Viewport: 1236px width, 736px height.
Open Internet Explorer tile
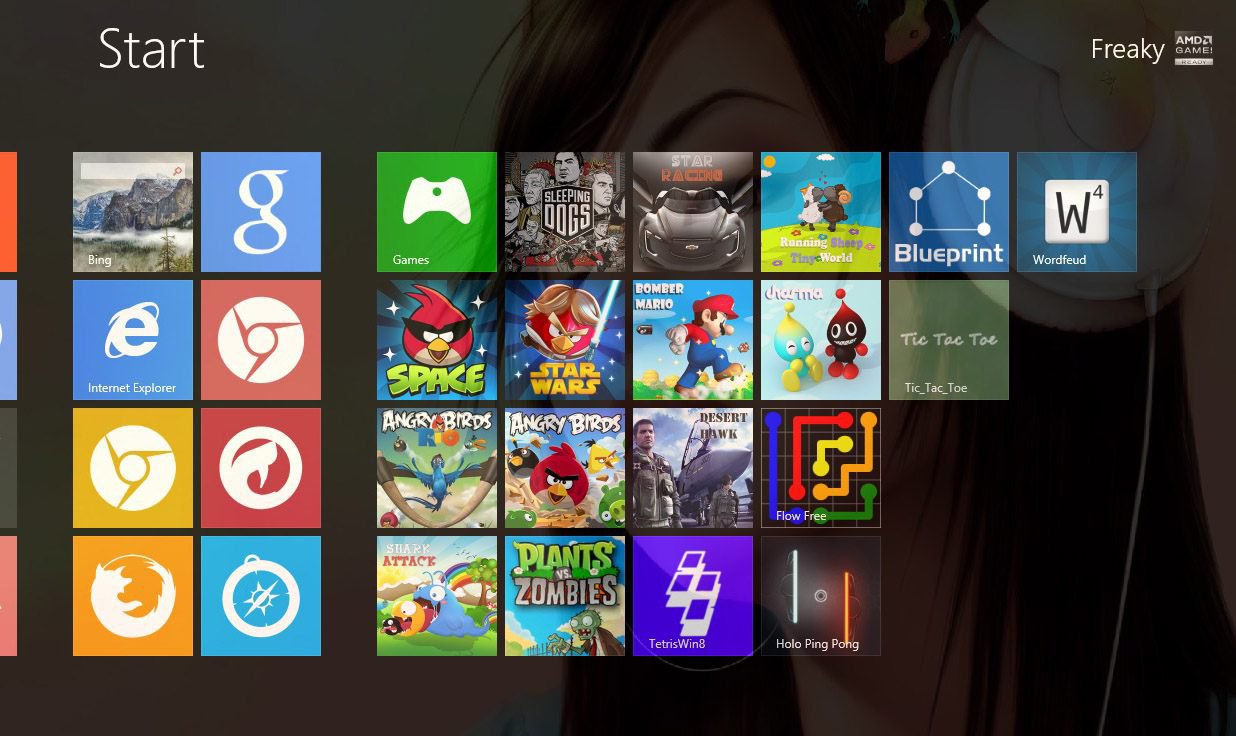click(133, 340)
